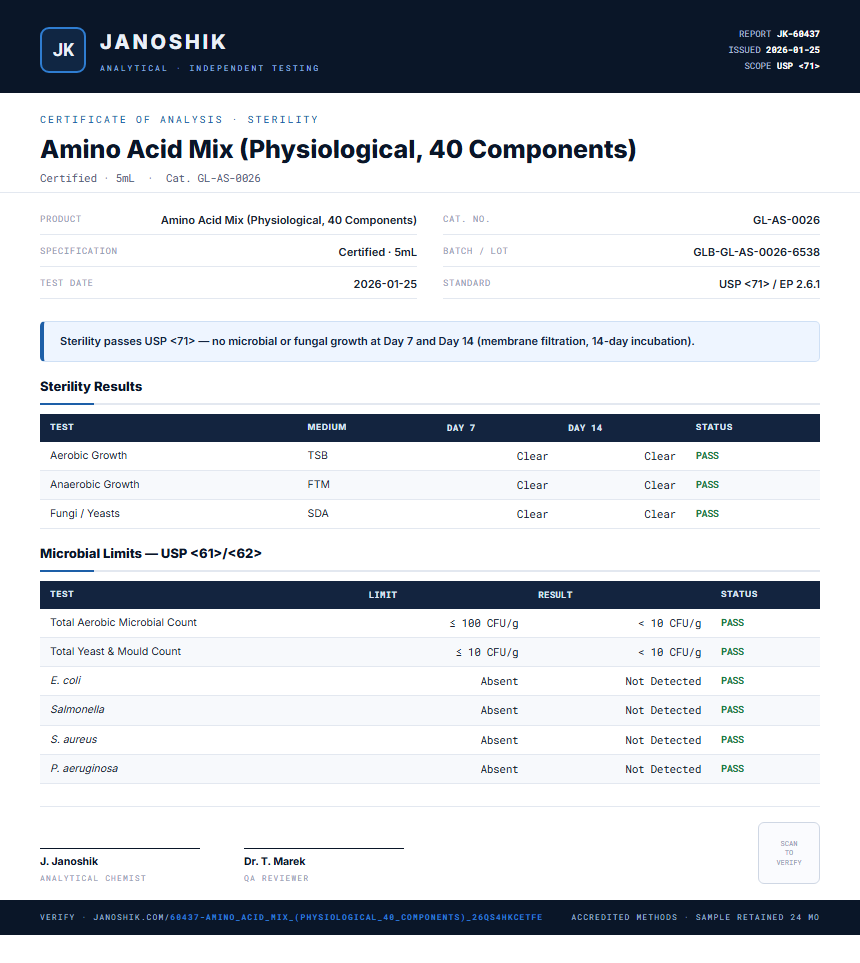Click the JK logo icon
Screen dimensions: 860x963
point(63,50)
